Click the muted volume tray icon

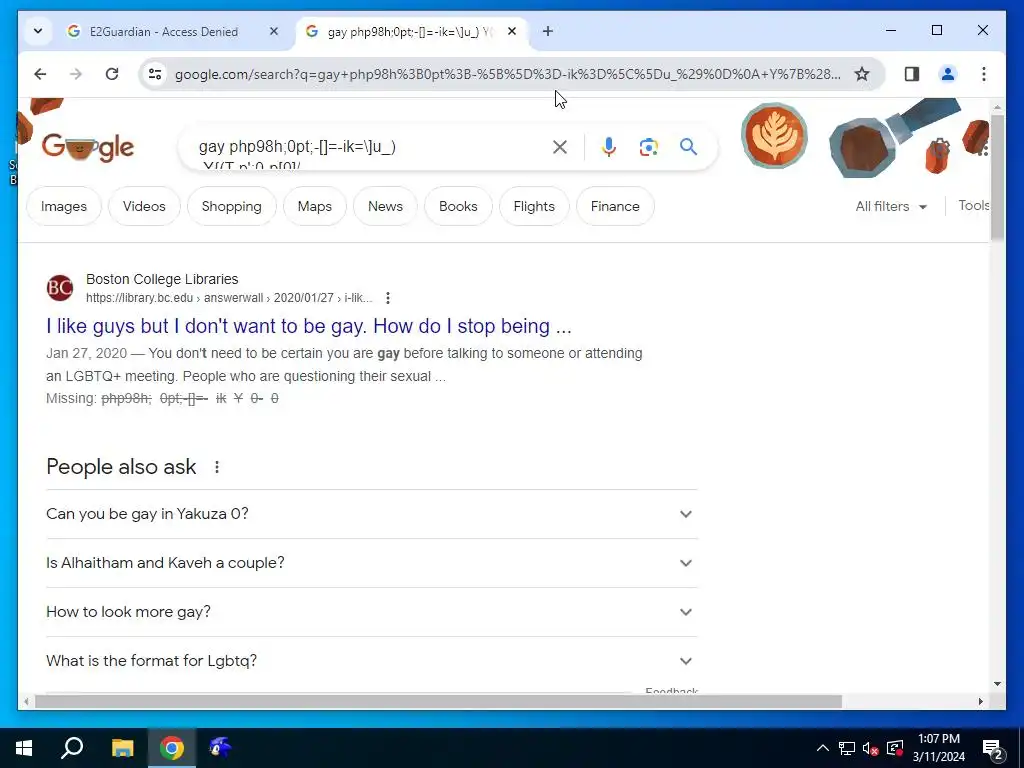[871, 748]
